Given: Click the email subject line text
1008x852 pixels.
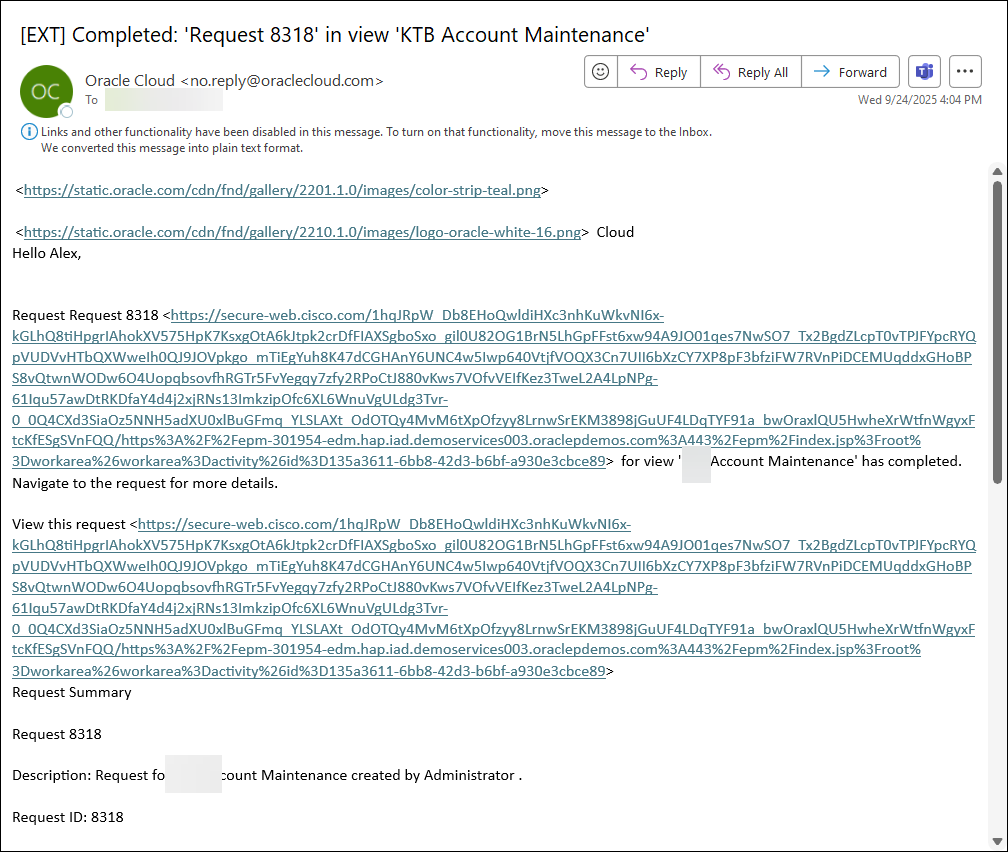Looking at the screenshot, I should coord(335,35).
